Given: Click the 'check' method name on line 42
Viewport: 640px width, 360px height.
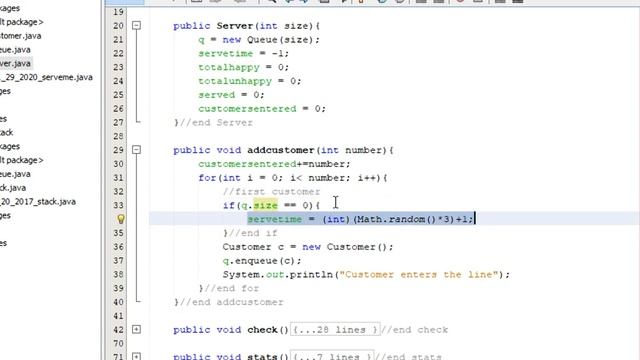Looking at the screenshot, I should tap(262, 330).
